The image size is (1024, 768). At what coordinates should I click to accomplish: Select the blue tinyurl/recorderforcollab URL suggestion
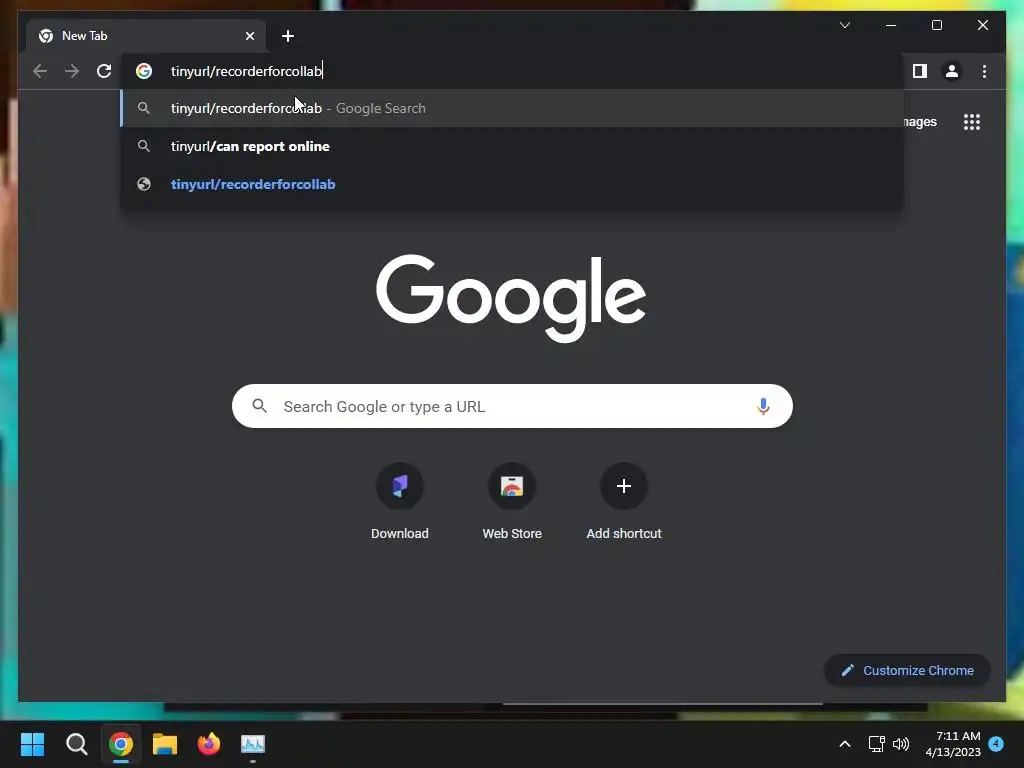click(512, 184)
